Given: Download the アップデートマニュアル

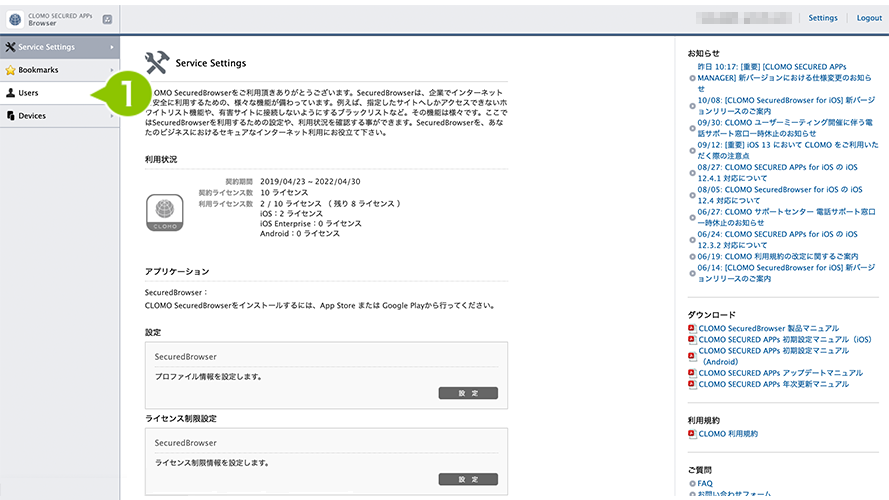Looking at the screenshot, I should pos(780,373).
